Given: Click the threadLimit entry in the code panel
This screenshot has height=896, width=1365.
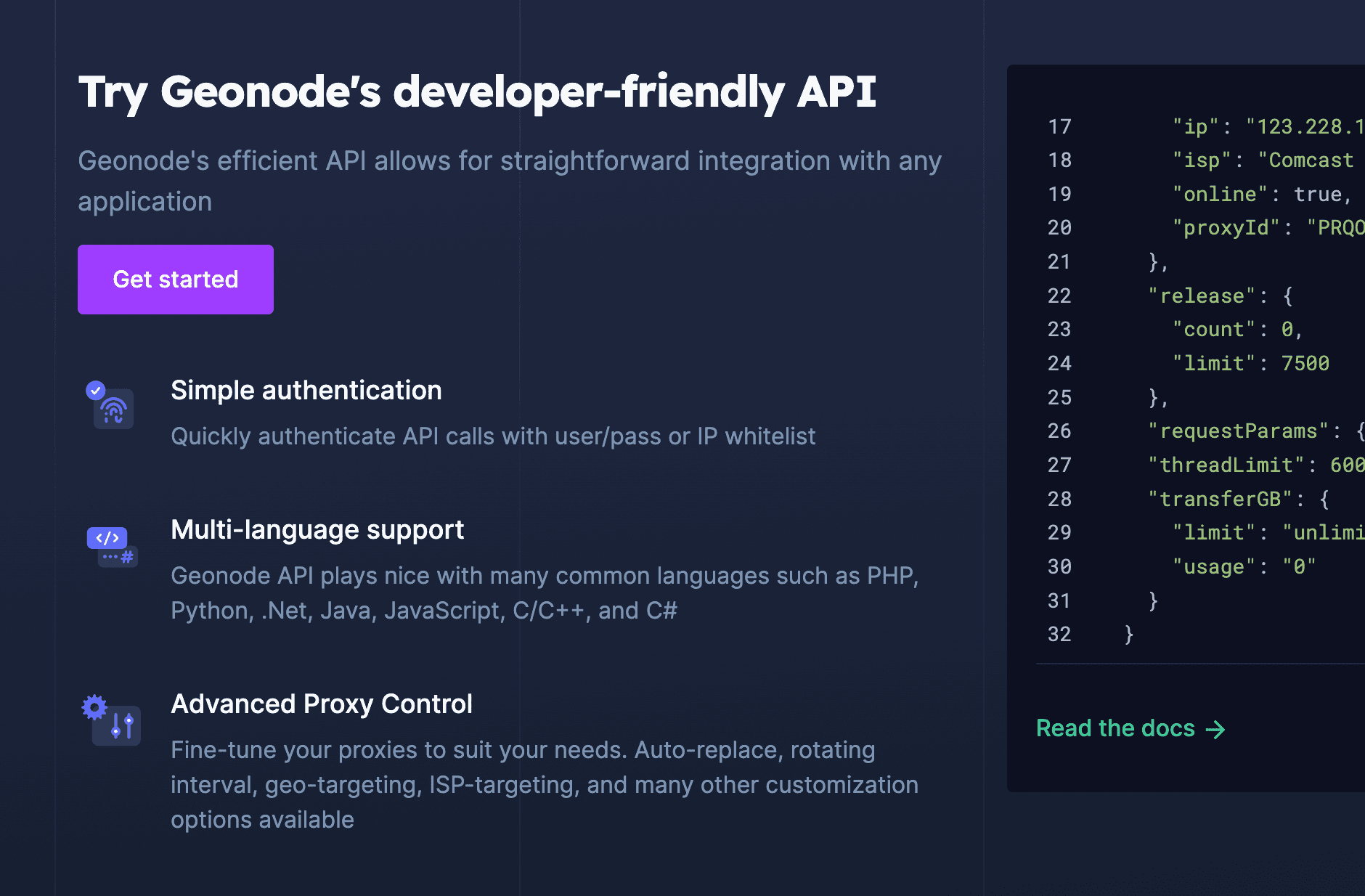Looking at the screenshot, I should (1228, 465).
